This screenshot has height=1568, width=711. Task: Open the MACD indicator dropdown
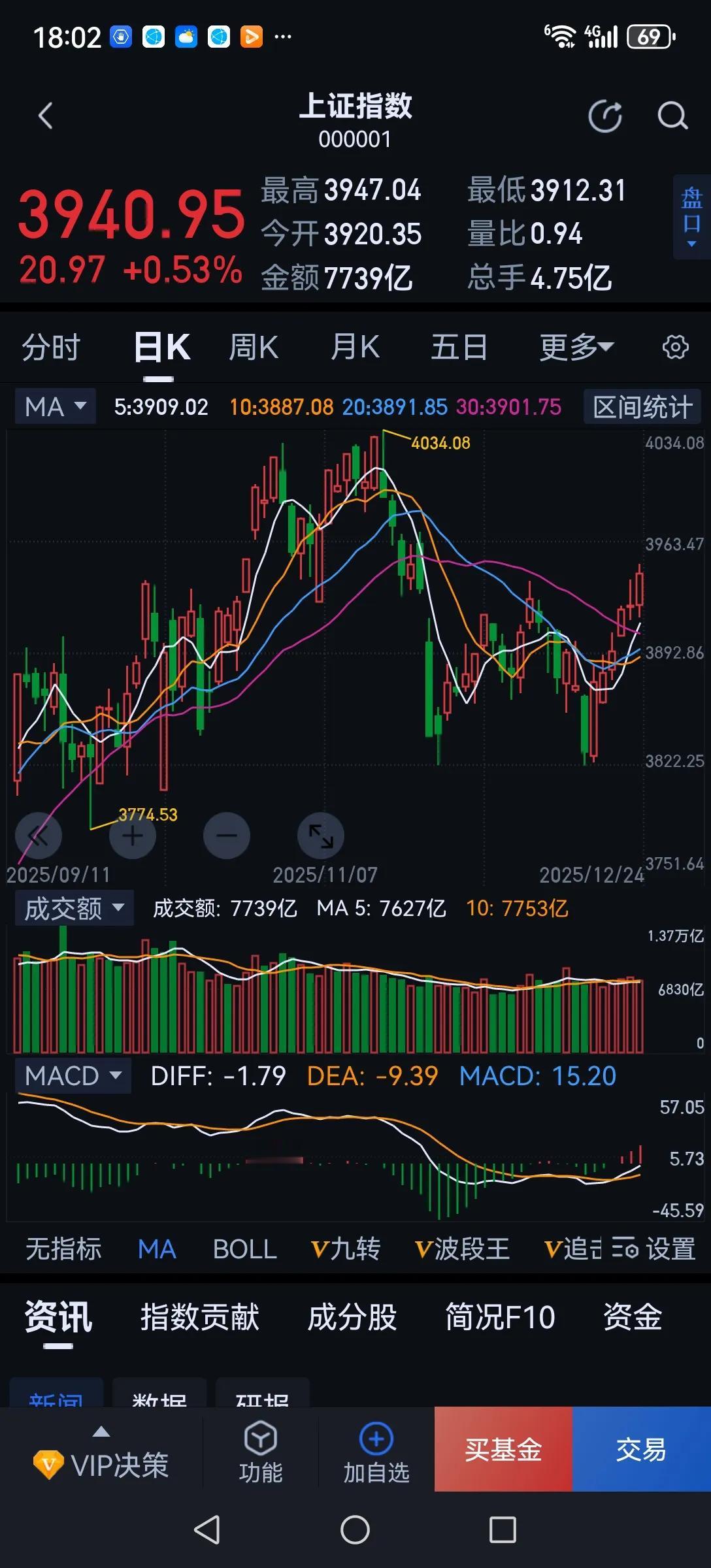(x=73, y=1075)
